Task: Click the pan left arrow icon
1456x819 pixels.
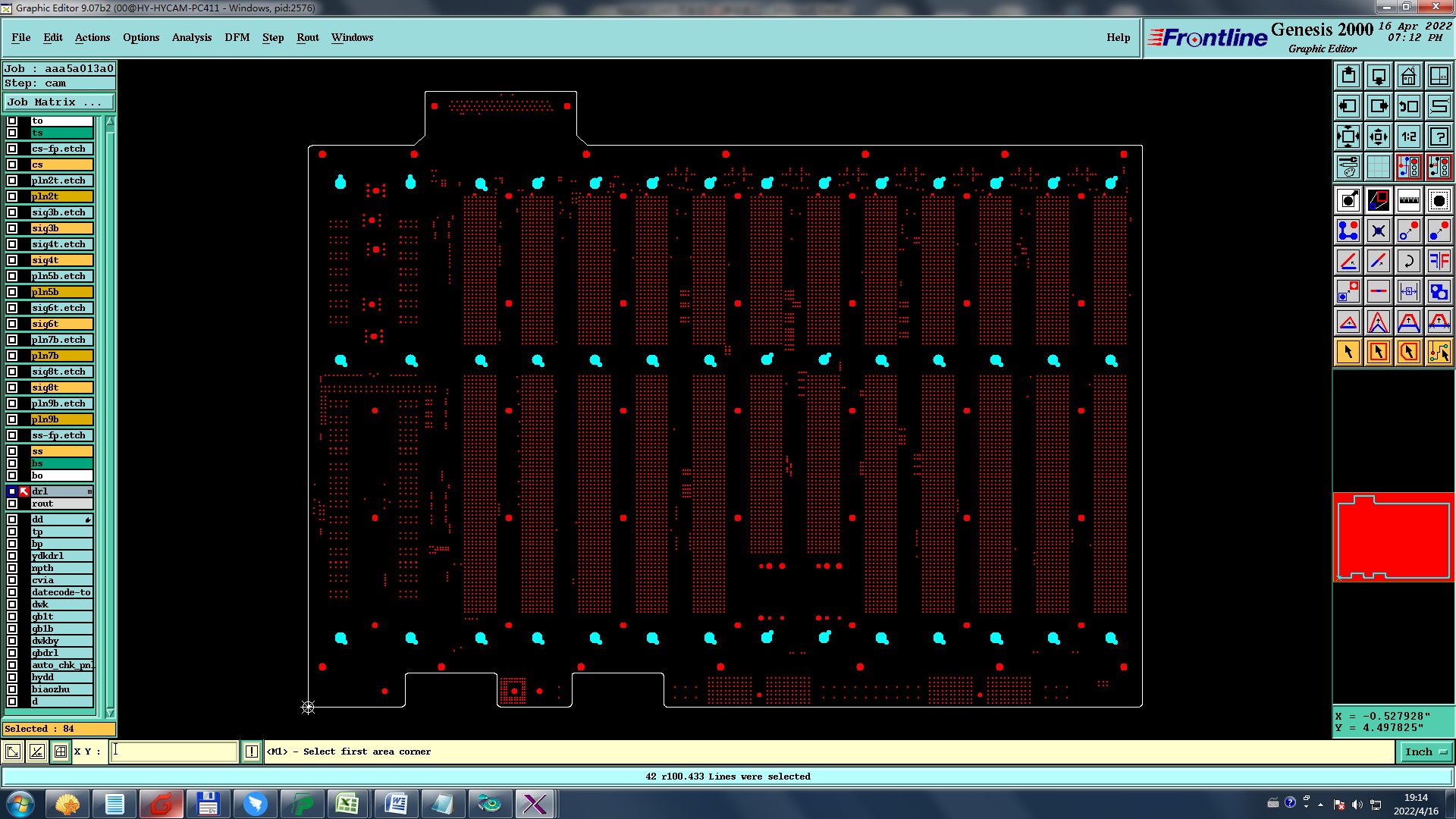Action: point(1348,106)
